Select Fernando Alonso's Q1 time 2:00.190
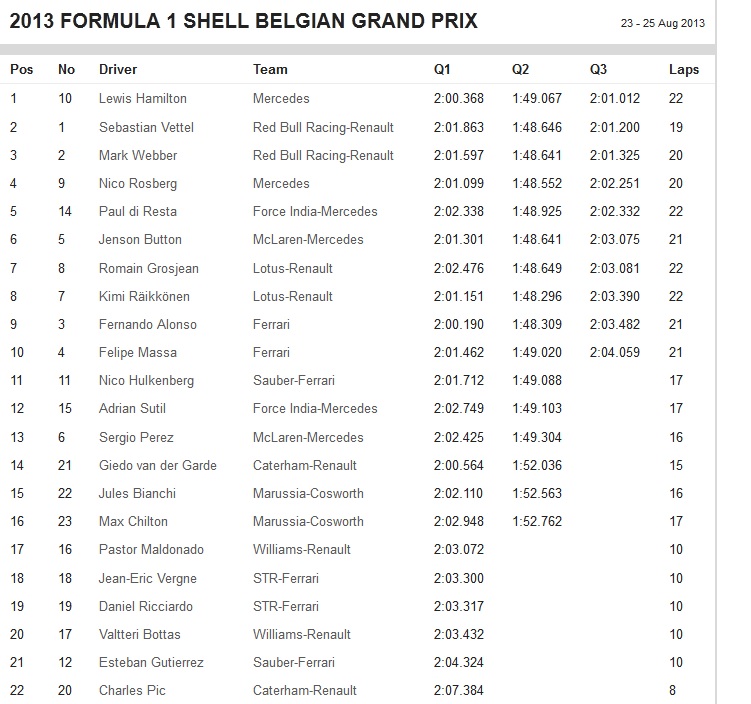The height and width of the screenshot is (704, 751). coord(458,324)
